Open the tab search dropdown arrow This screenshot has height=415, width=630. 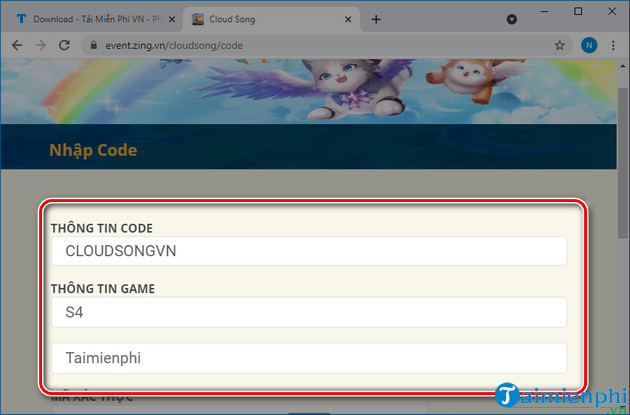click(511, 19)
